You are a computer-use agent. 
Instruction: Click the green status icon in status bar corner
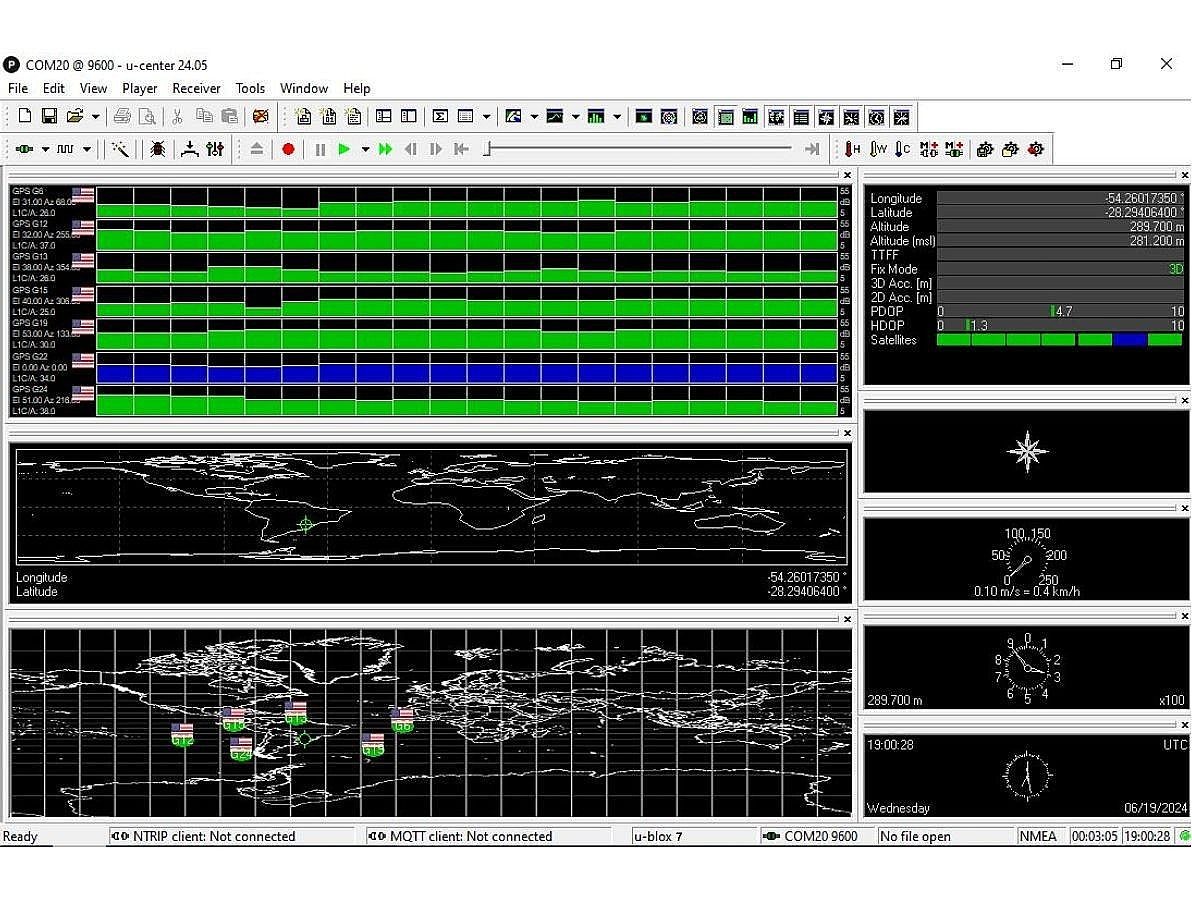click(x=1184, y=836)
